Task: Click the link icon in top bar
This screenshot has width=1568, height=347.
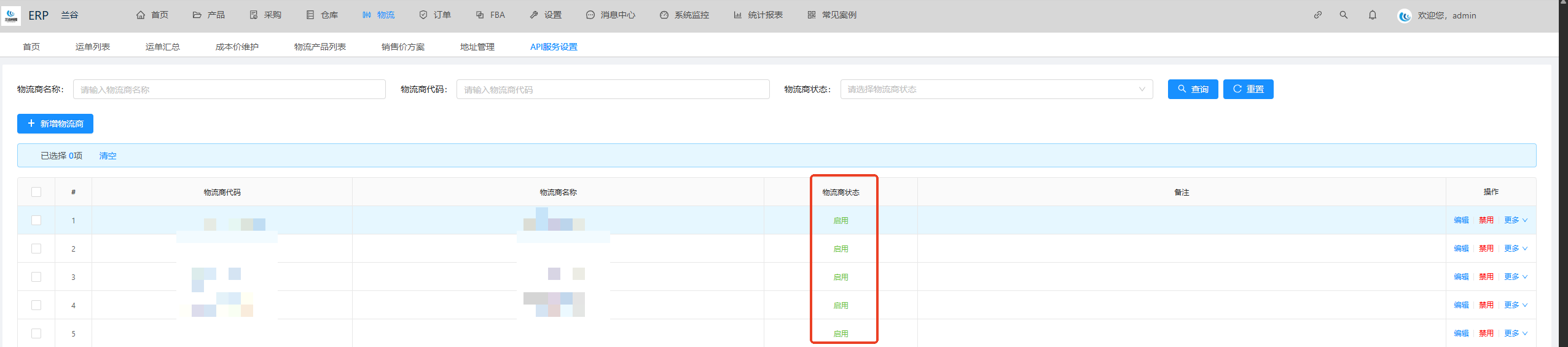Action: click(1317, 15)
